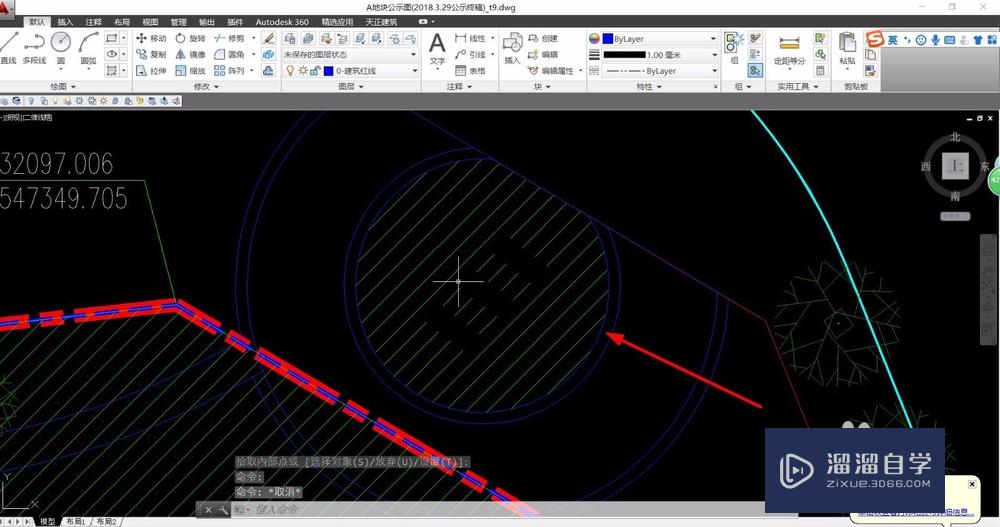The image size is (1000, 527).
Task: Select the Mirror (镜像) tool
Action: pyautogui.click(x=190, y=55)
